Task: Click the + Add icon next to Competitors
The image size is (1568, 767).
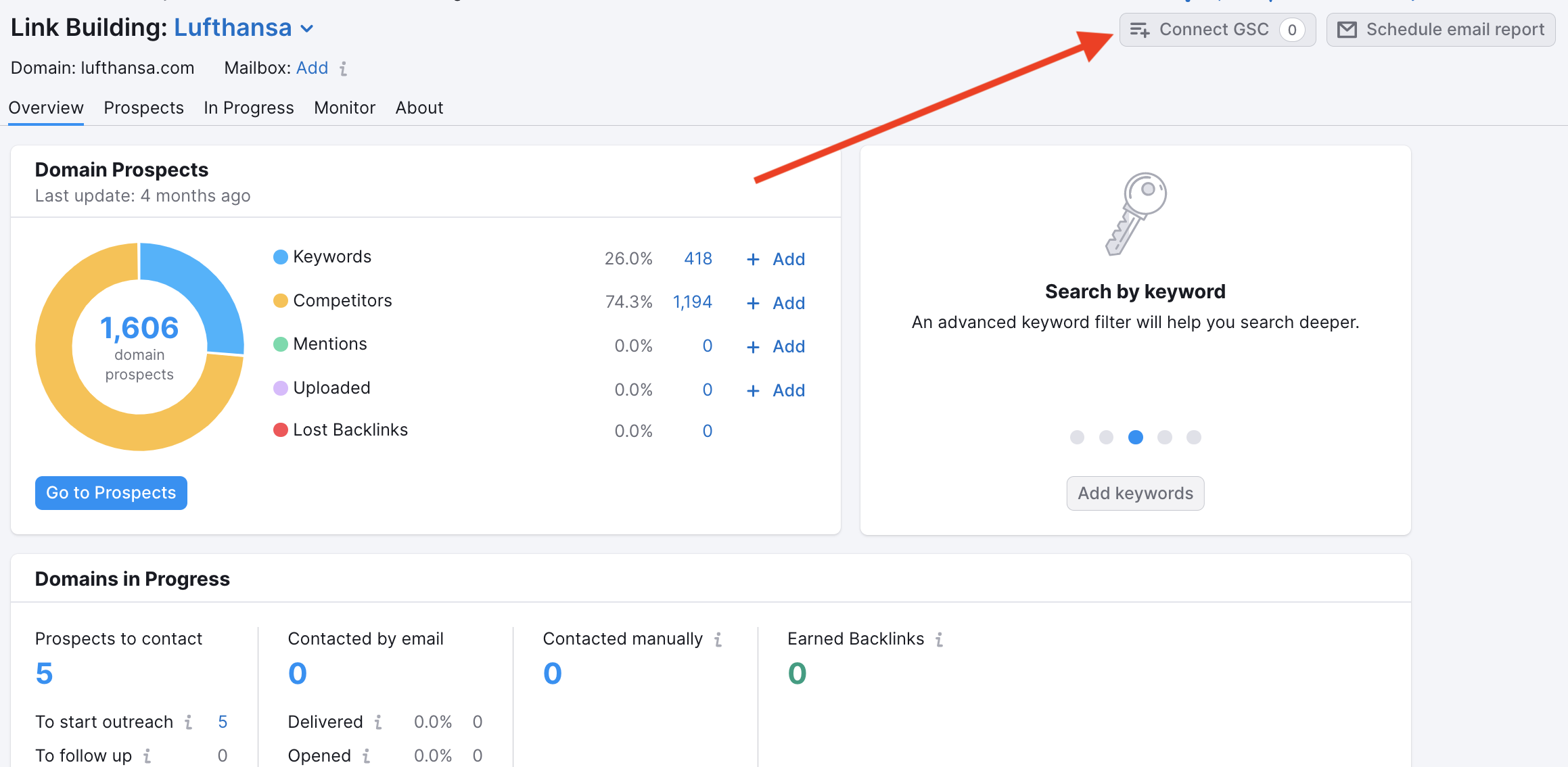Action: pyautogui.click(x=752, y=302)
